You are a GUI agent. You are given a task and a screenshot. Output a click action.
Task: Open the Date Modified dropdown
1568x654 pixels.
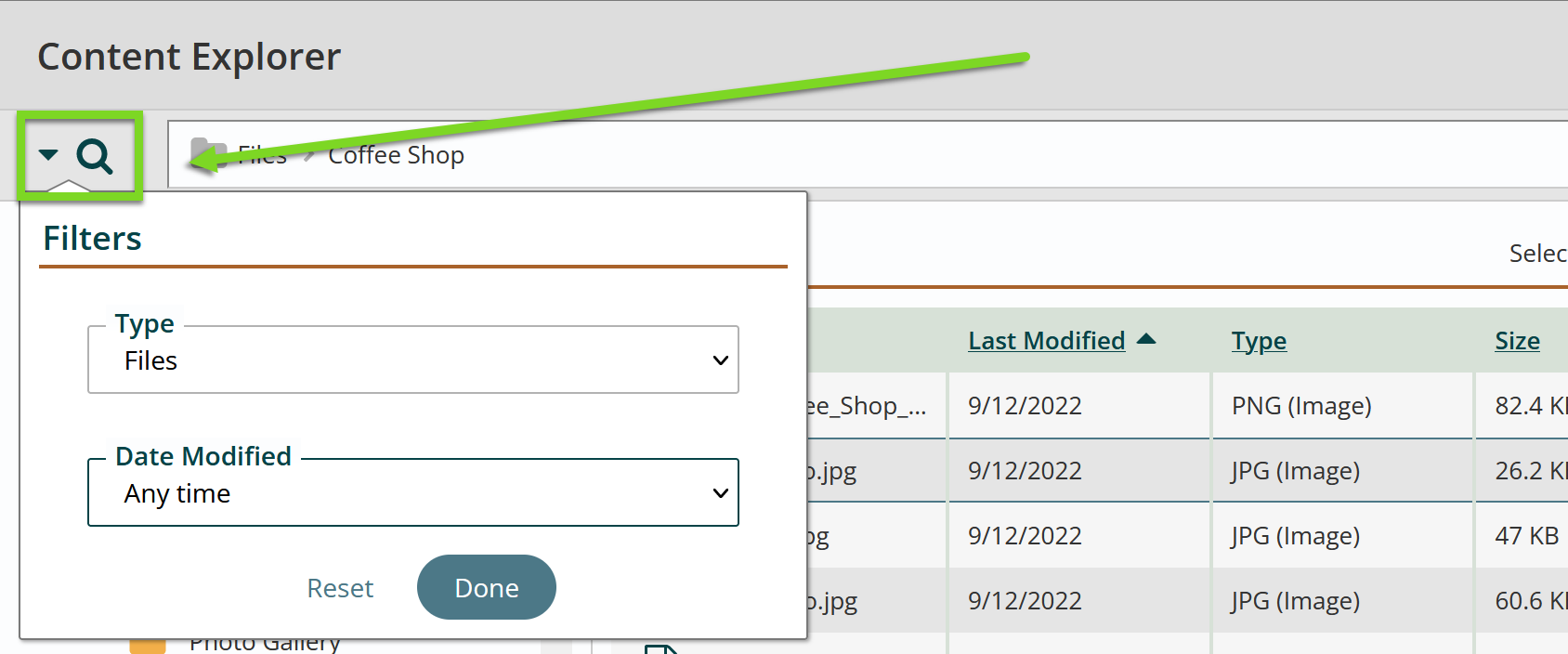[x=413, y=493]
